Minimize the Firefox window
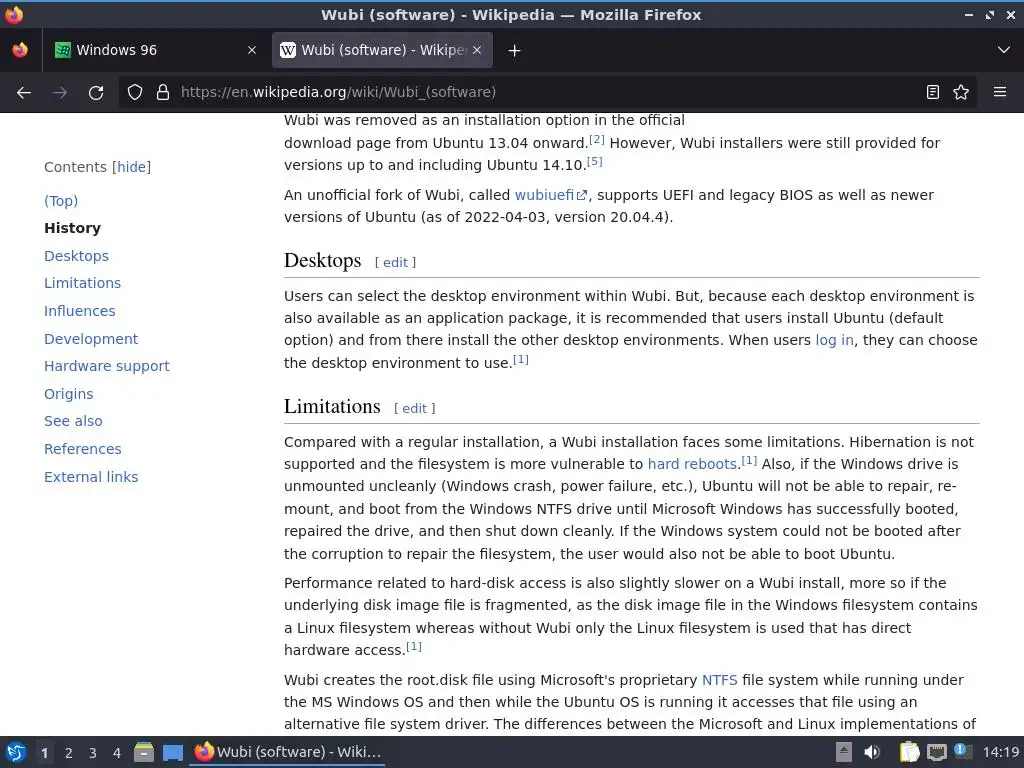1024x768 pixels. pyautogui.click(x=969, y=14)
